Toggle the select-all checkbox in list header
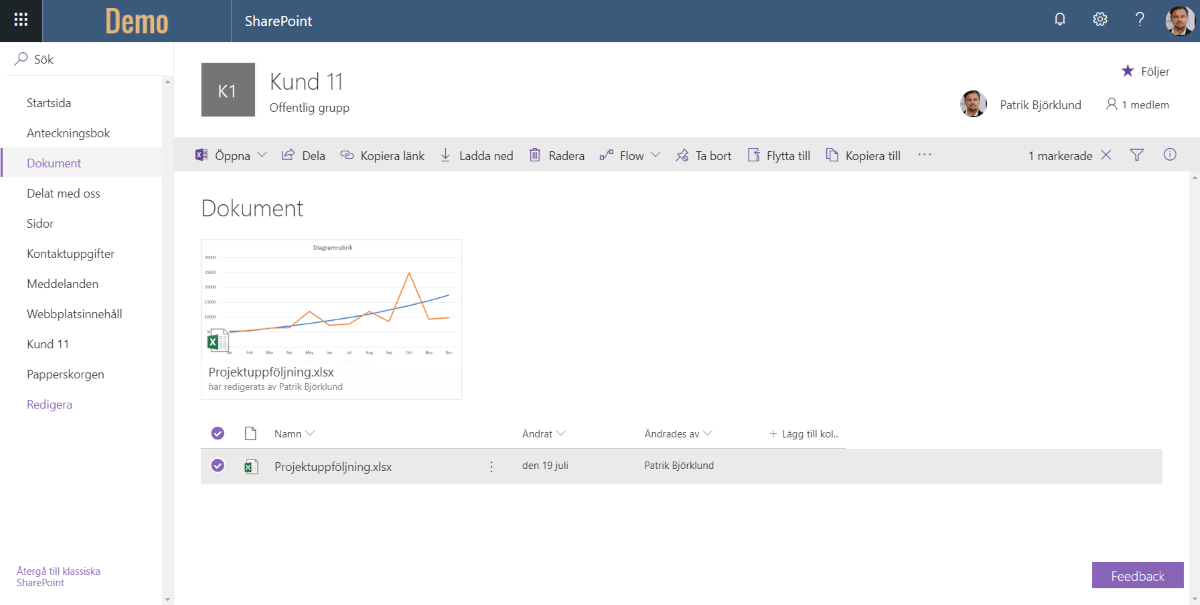Image resolution: width=1200 pixels, height=605 pixels. pyautogui.click(x=218, y=433)
